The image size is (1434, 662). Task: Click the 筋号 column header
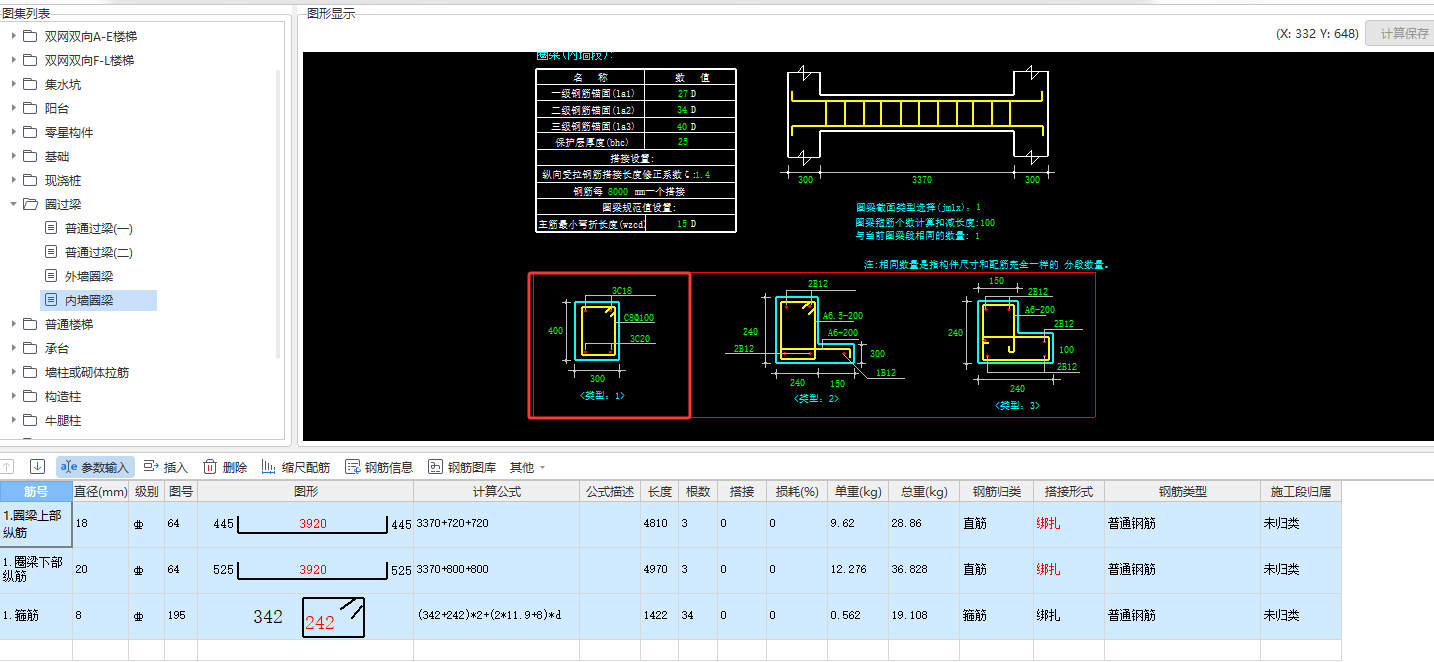click(36, 492)
